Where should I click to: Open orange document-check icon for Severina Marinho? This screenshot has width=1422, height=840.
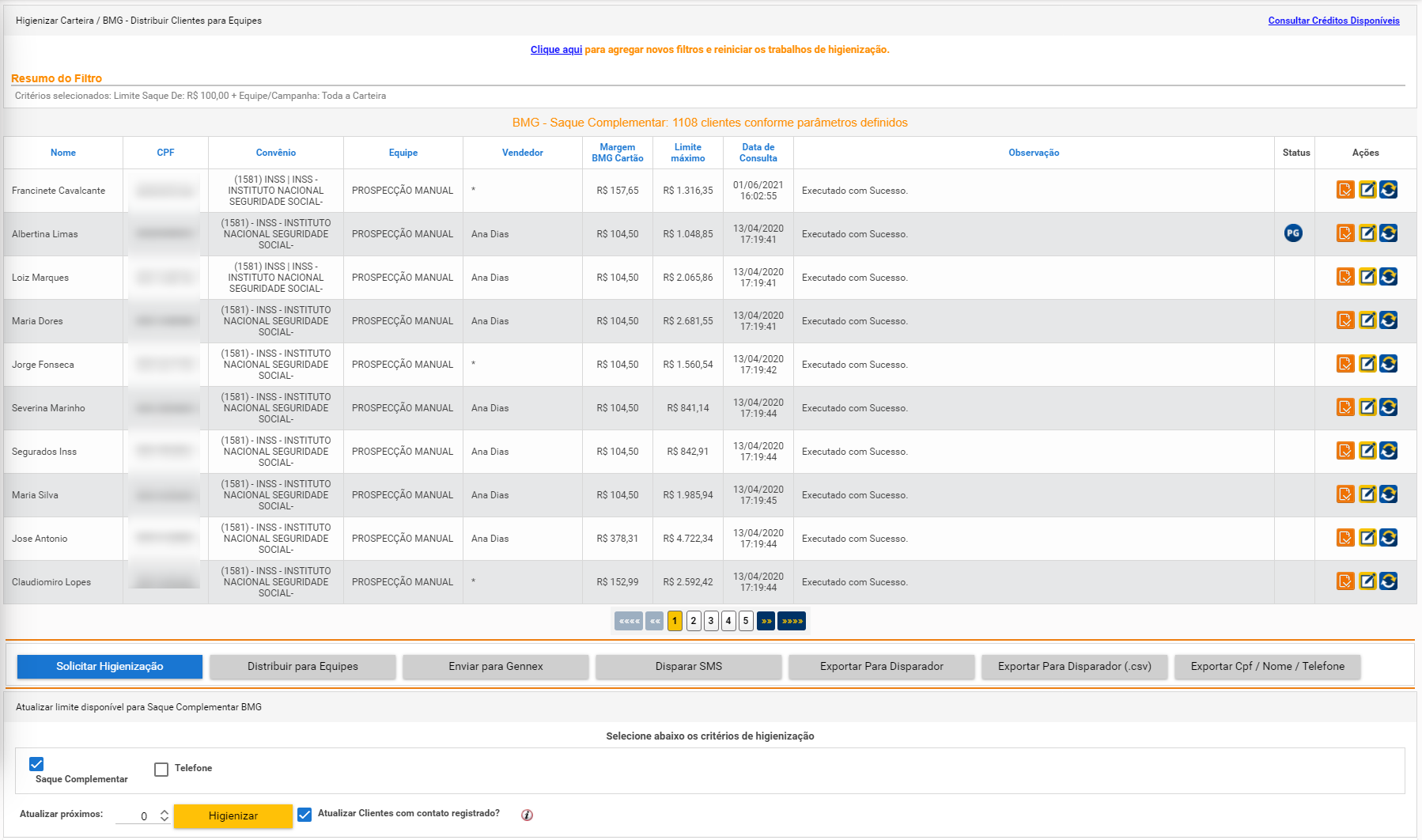coord(1345,407)
